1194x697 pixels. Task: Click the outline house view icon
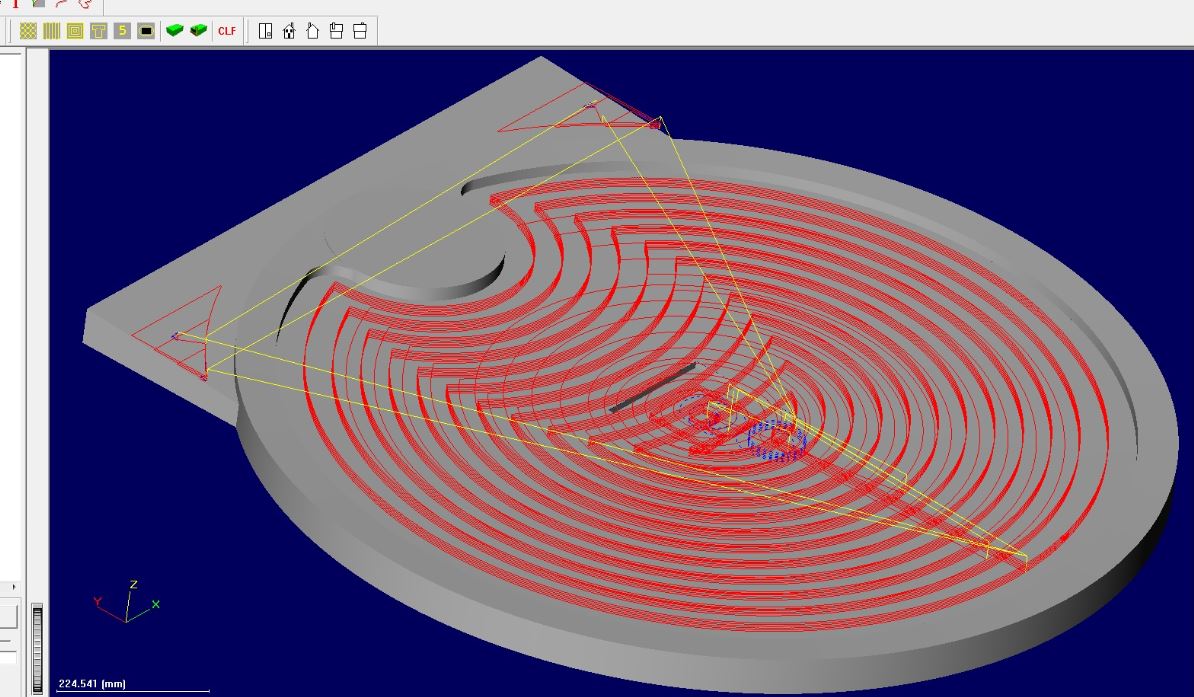pyautogui.click(x=312, y=31)
